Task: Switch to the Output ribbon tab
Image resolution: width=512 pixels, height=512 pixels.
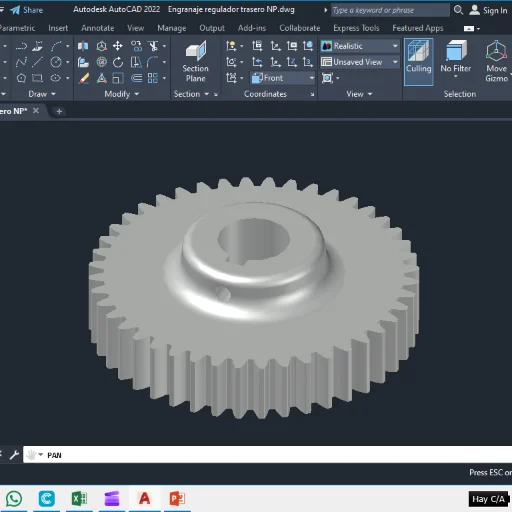Action: [212, 28]
